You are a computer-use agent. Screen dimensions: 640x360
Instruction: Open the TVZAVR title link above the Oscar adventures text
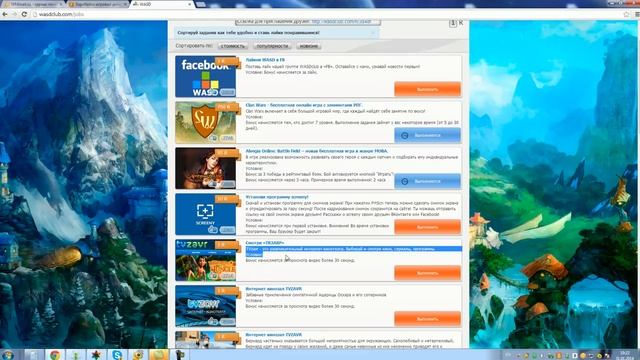click(x=274, y=289)
